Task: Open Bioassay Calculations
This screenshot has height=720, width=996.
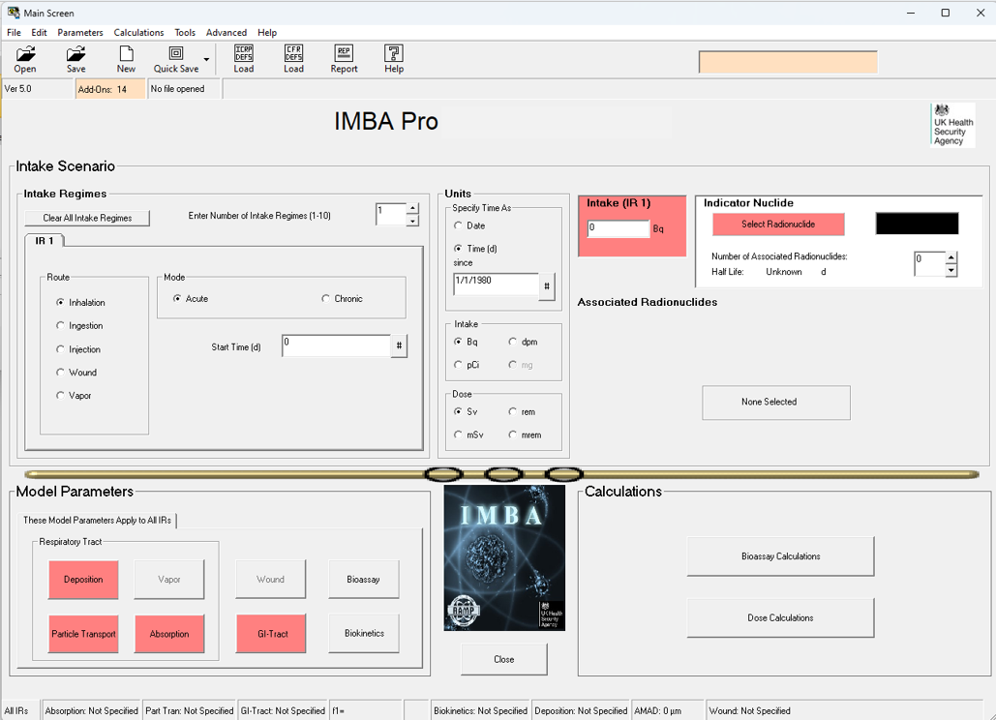Action: coord(780,556)
